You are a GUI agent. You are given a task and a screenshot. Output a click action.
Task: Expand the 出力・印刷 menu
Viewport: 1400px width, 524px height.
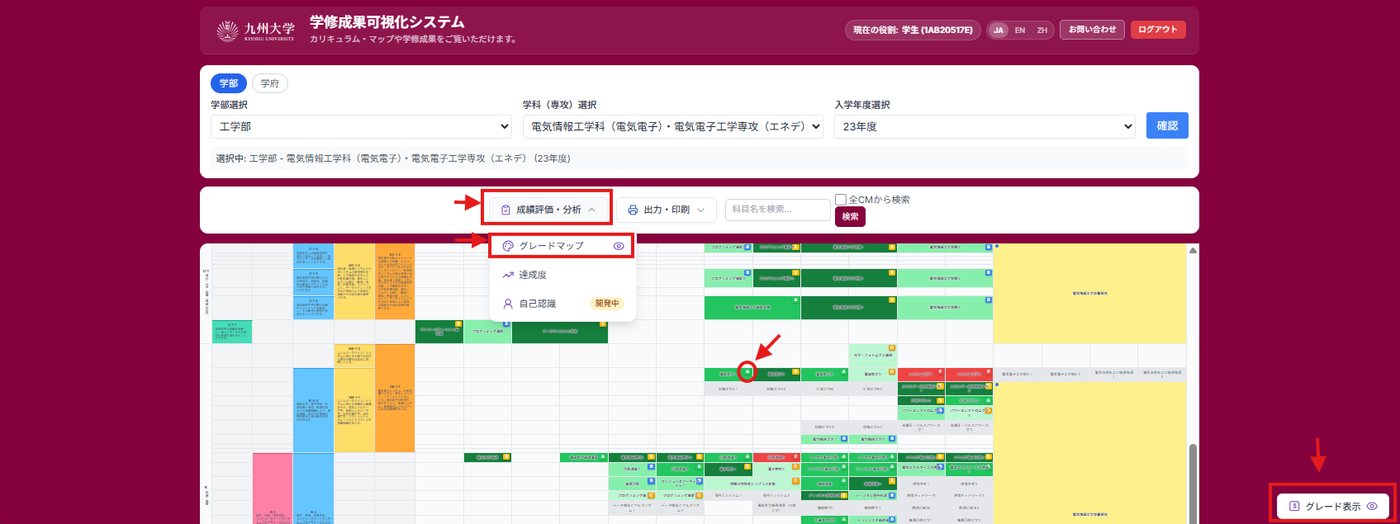point(666,210)
